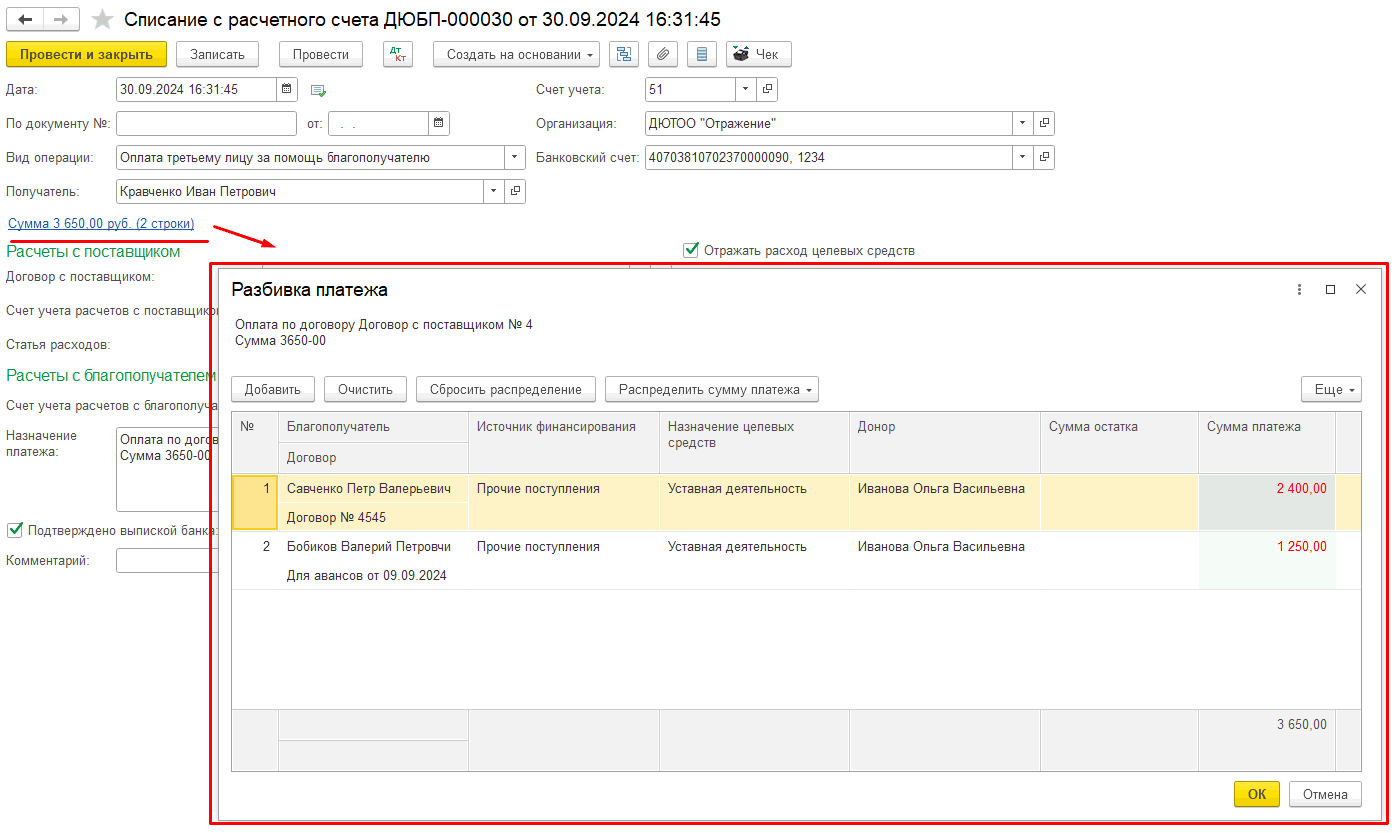The width and height of the screenshot is (1397, 833).
Task: Click the Дт/Кт postings icon
Action: [x=397, y=54]
